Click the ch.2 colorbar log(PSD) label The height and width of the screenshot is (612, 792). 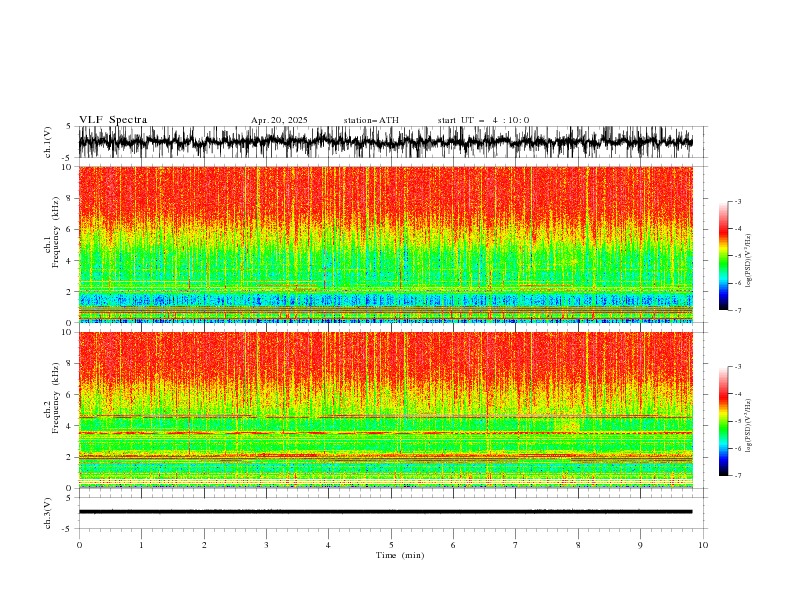coord(749,425)
